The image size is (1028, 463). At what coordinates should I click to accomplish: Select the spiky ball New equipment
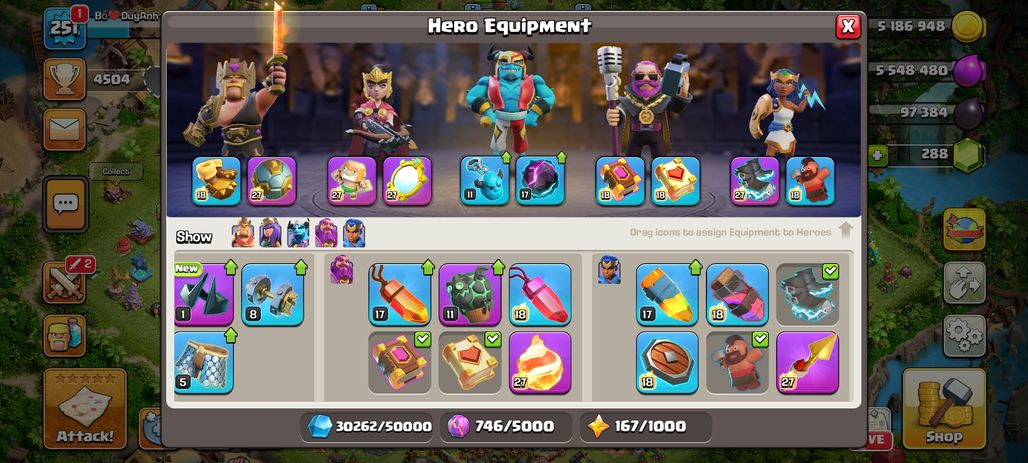(x=204, y=294)
